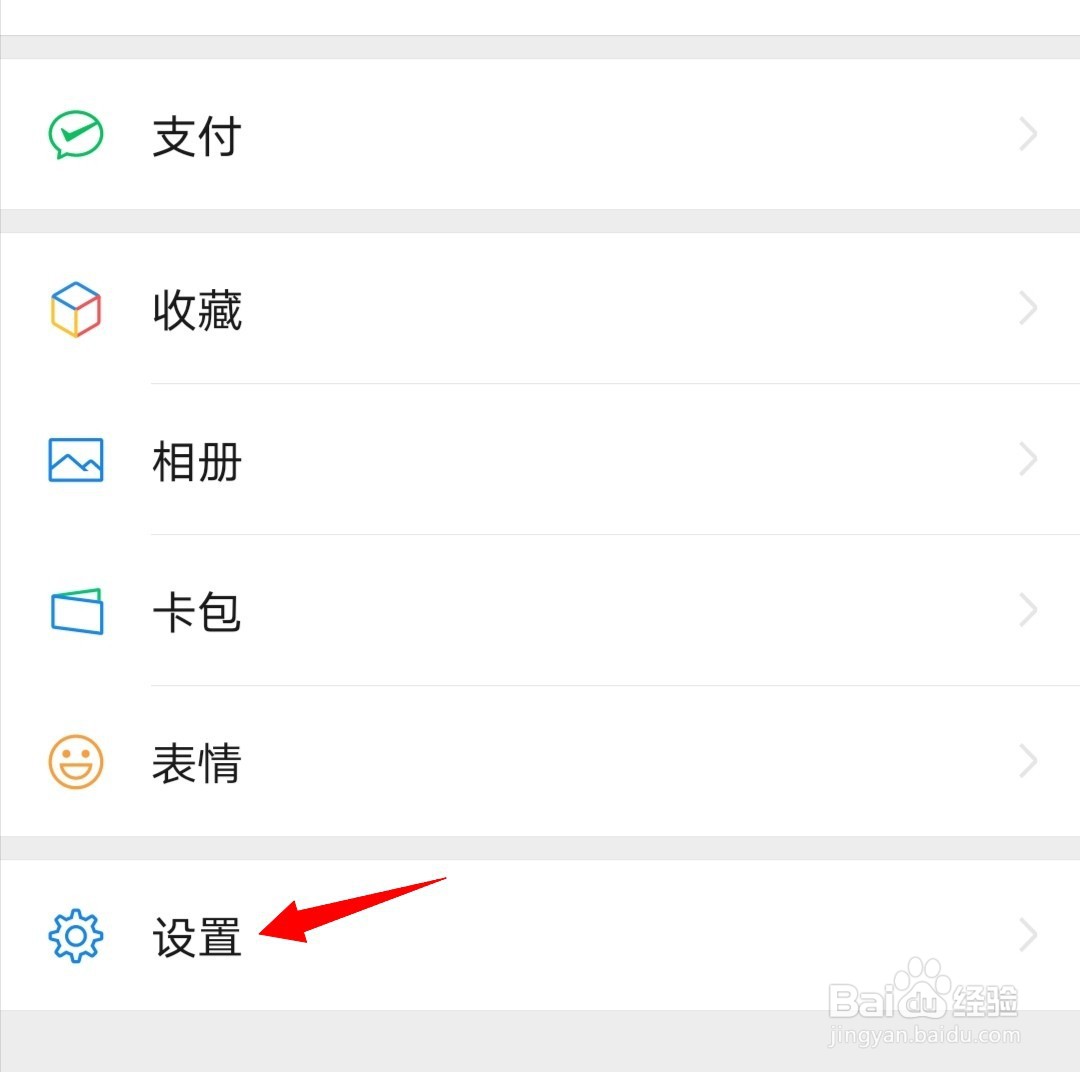The height and width of the screenshot is (1072, 1080).
Task: Select the 相册 text label
Action: 197,461
